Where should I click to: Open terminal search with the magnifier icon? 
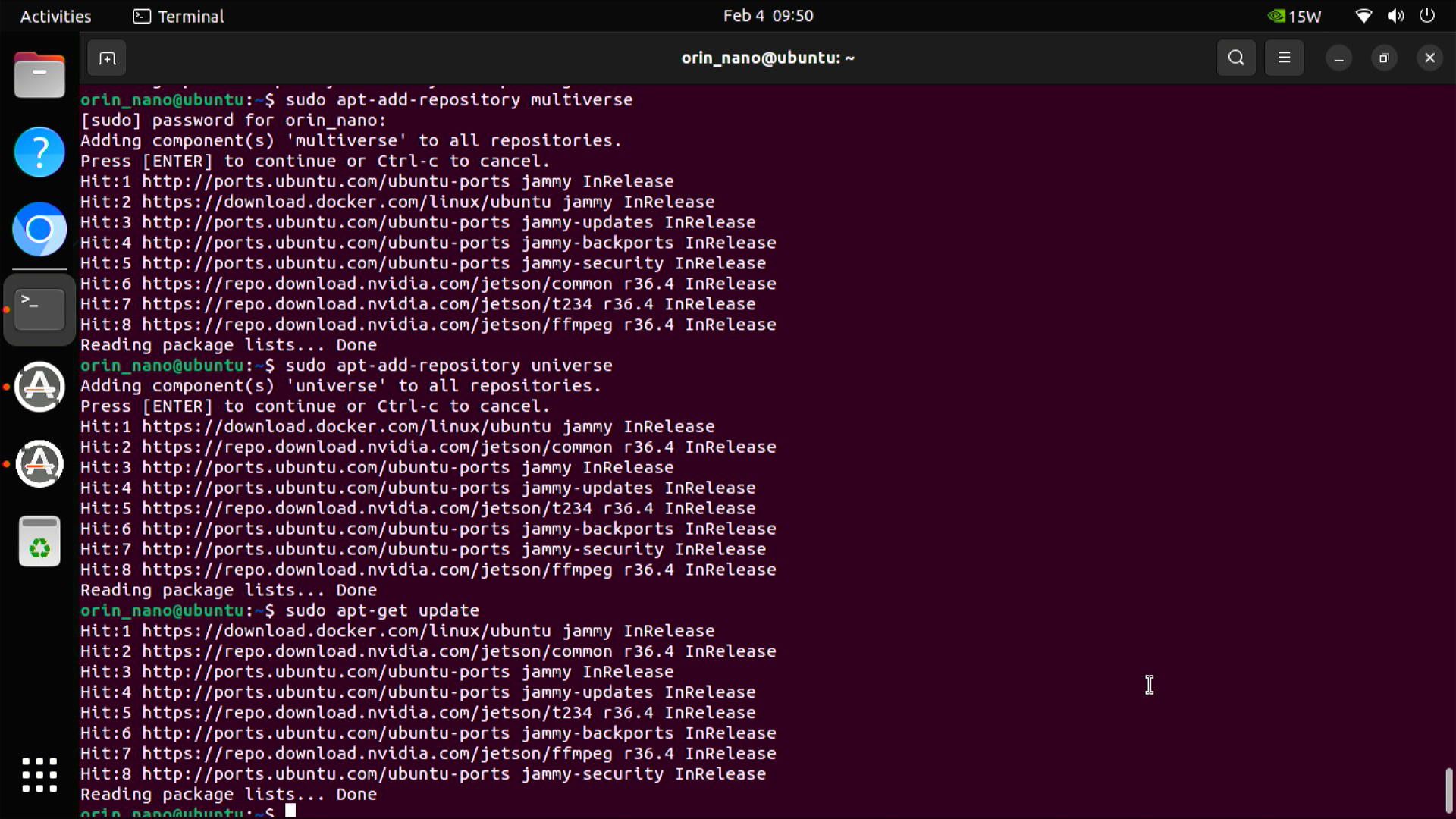point(1235,58)
